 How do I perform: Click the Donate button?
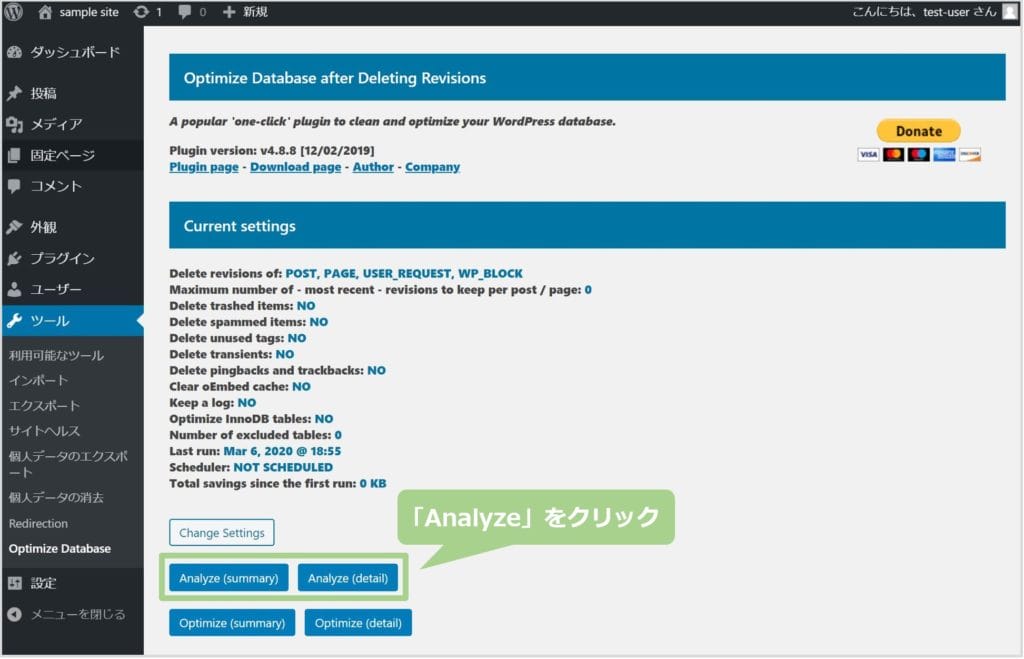pos(917,130)
